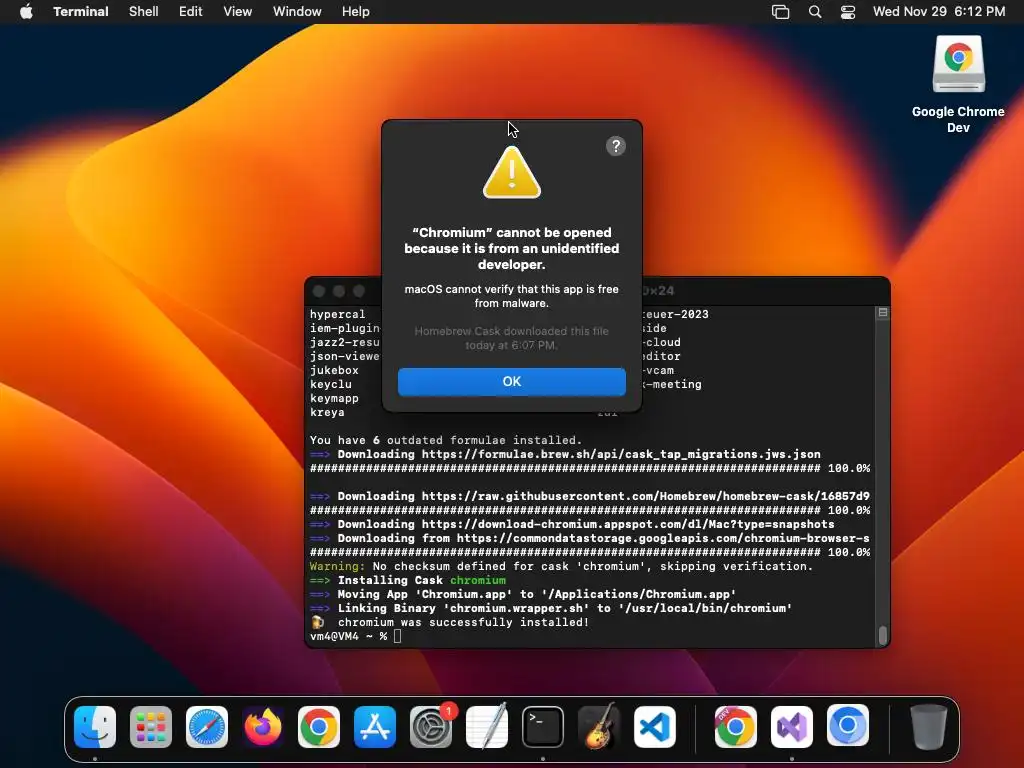
Task: Open the Shell menu
Action: point(144,12)
